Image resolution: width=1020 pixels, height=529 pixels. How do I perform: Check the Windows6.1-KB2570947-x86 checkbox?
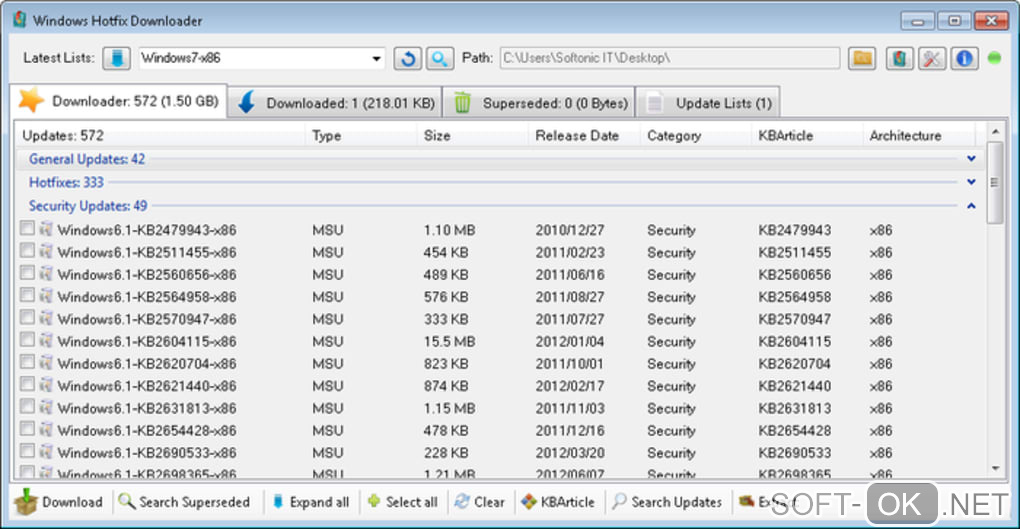tap(27, 317)
